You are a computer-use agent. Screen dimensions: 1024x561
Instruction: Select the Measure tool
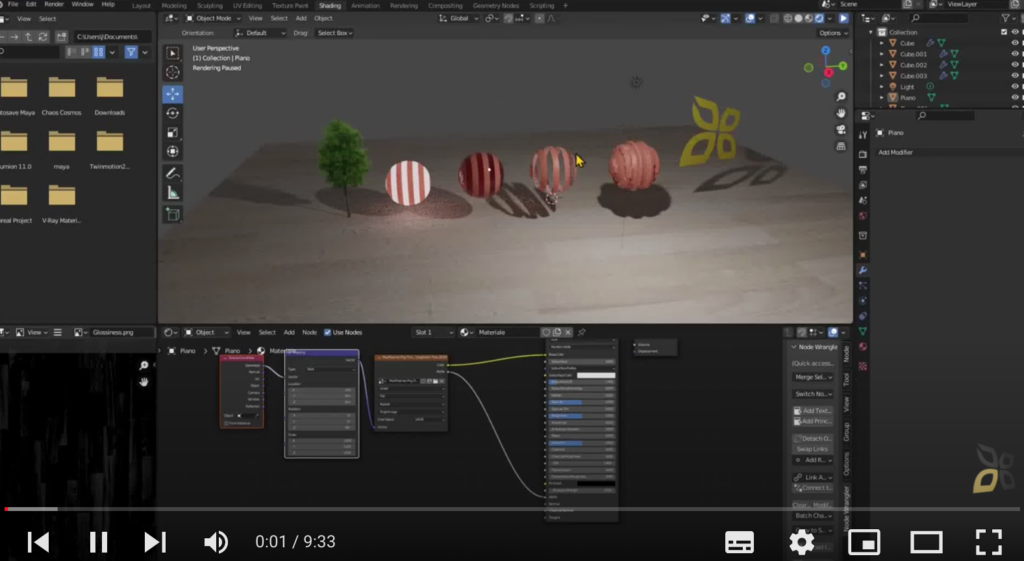[x=172, y=193]
